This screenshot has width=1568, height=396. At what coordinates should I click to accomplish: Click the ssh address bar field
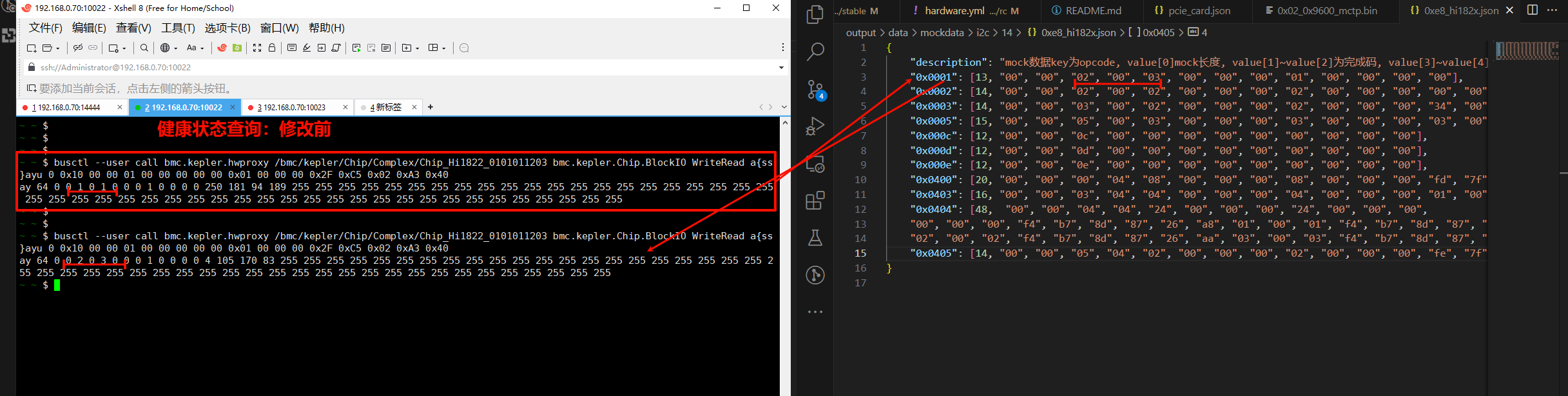tap(387, 67)
